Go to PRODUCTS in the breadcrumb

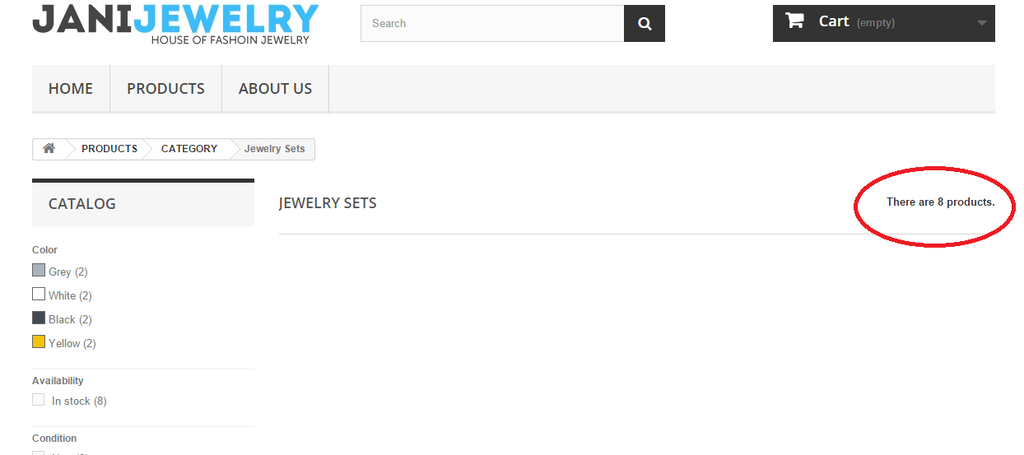click(x=109, y=149)
